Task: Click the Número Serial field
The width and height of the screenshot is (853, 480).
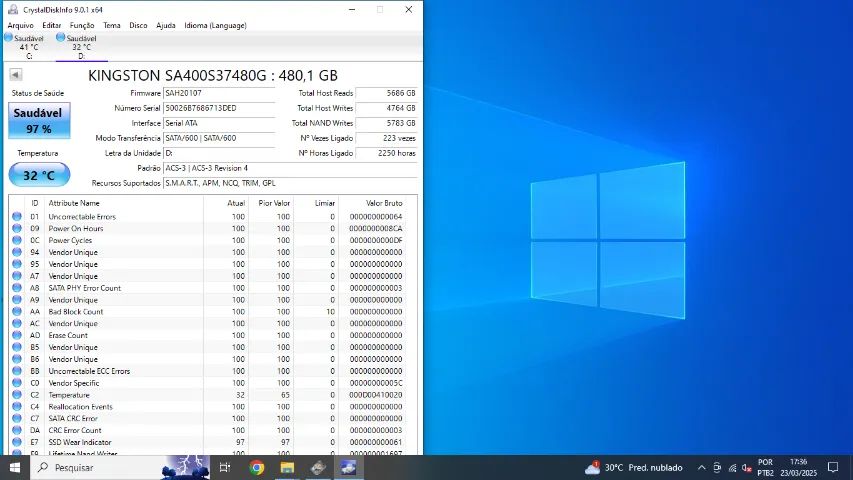Action: (x=219, y=108)
